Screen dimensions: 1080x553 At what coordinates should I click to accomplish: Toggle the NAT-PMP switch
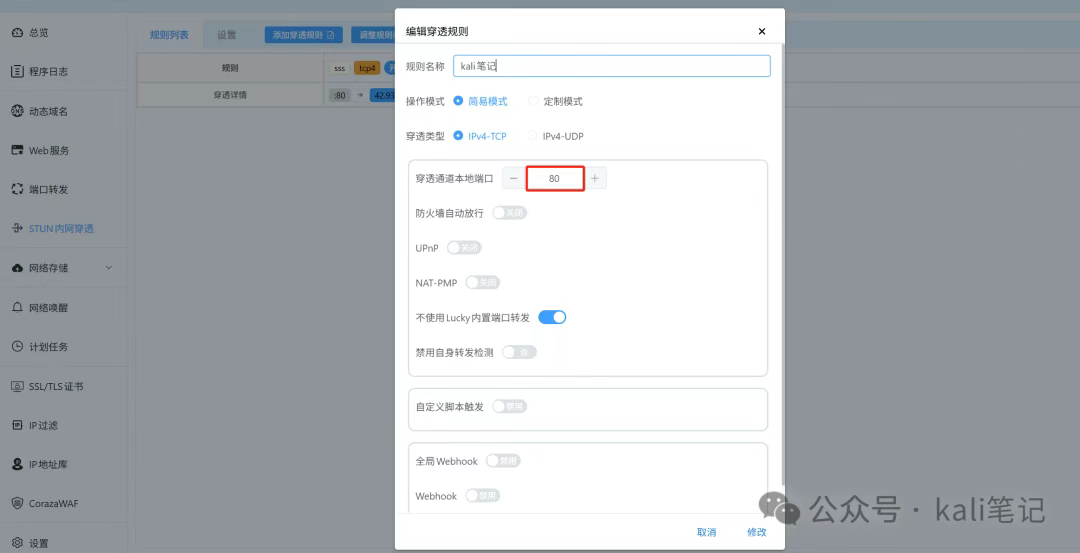[482, 282]
